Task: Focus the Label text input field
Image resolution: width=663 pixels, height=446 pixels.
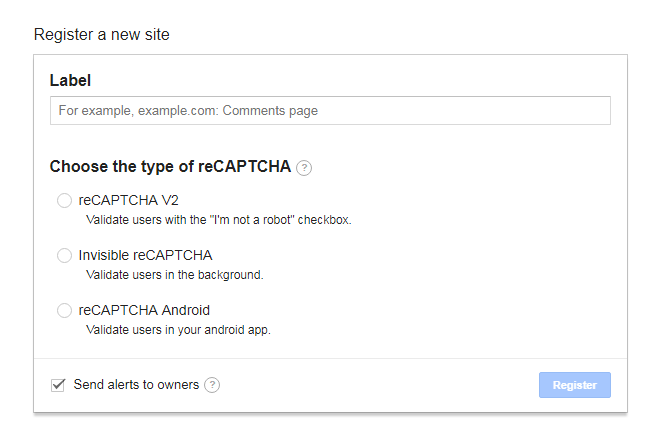Action: (330, 110)
